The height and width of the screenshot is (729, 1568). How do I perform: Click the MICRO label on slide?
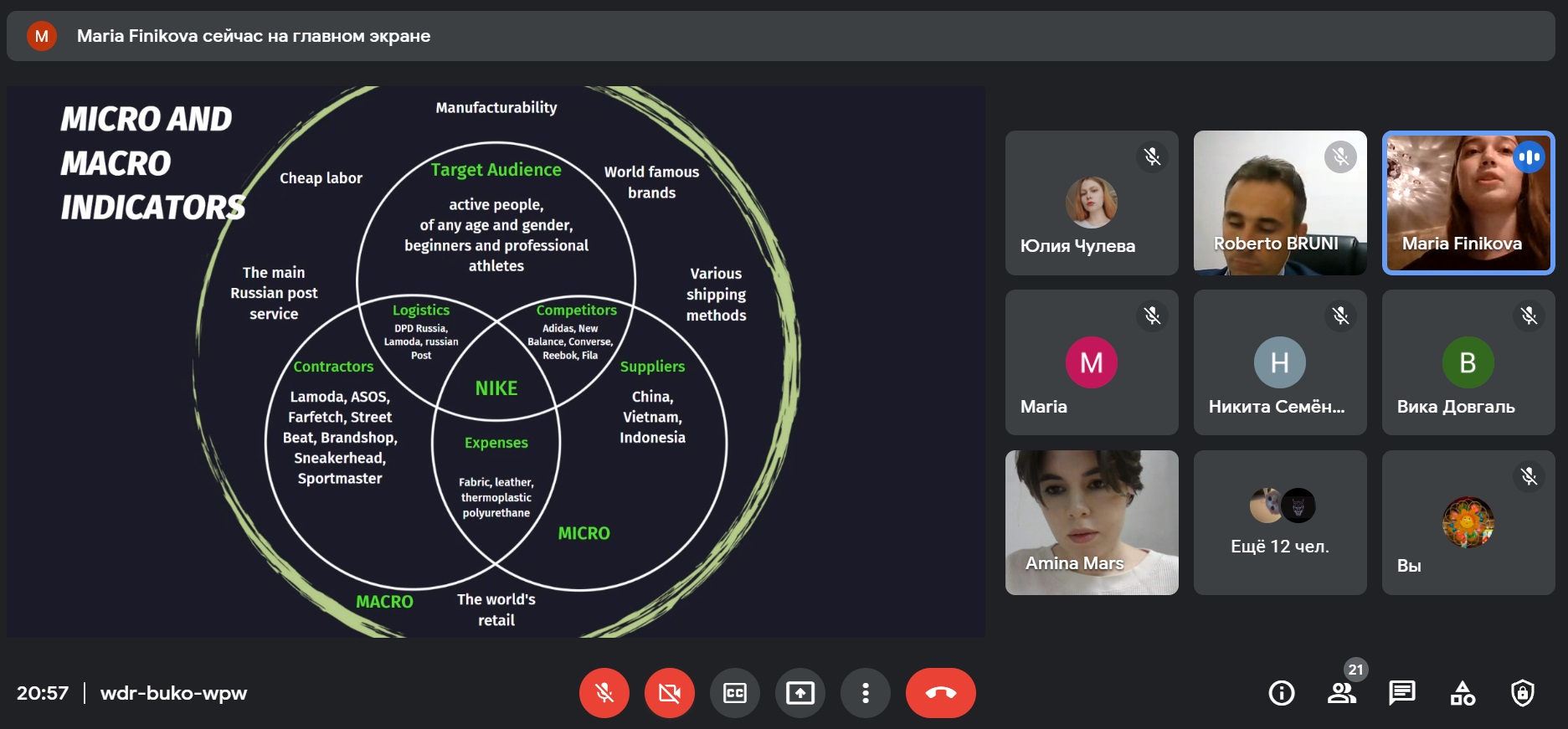coord(584,533)
